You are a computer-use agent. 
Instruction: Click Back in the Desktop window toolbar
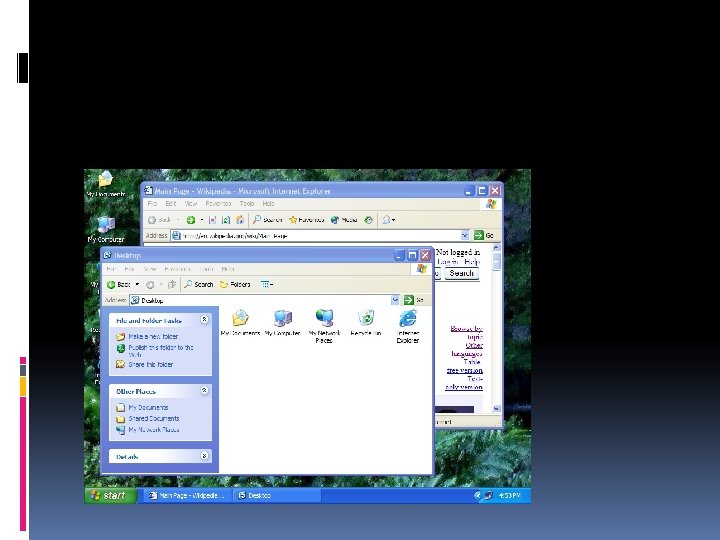pos(118,285)
